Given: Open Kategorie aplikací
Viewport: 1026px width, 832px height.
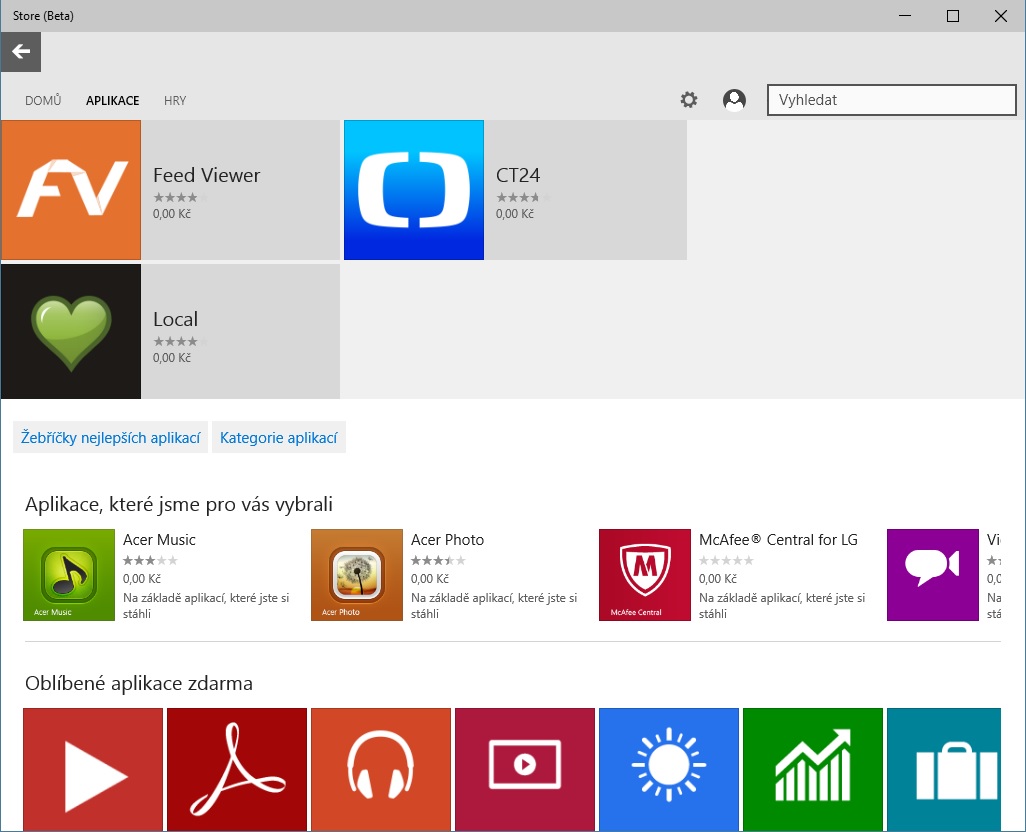Looking at the screenshot, I should [278, 437].
